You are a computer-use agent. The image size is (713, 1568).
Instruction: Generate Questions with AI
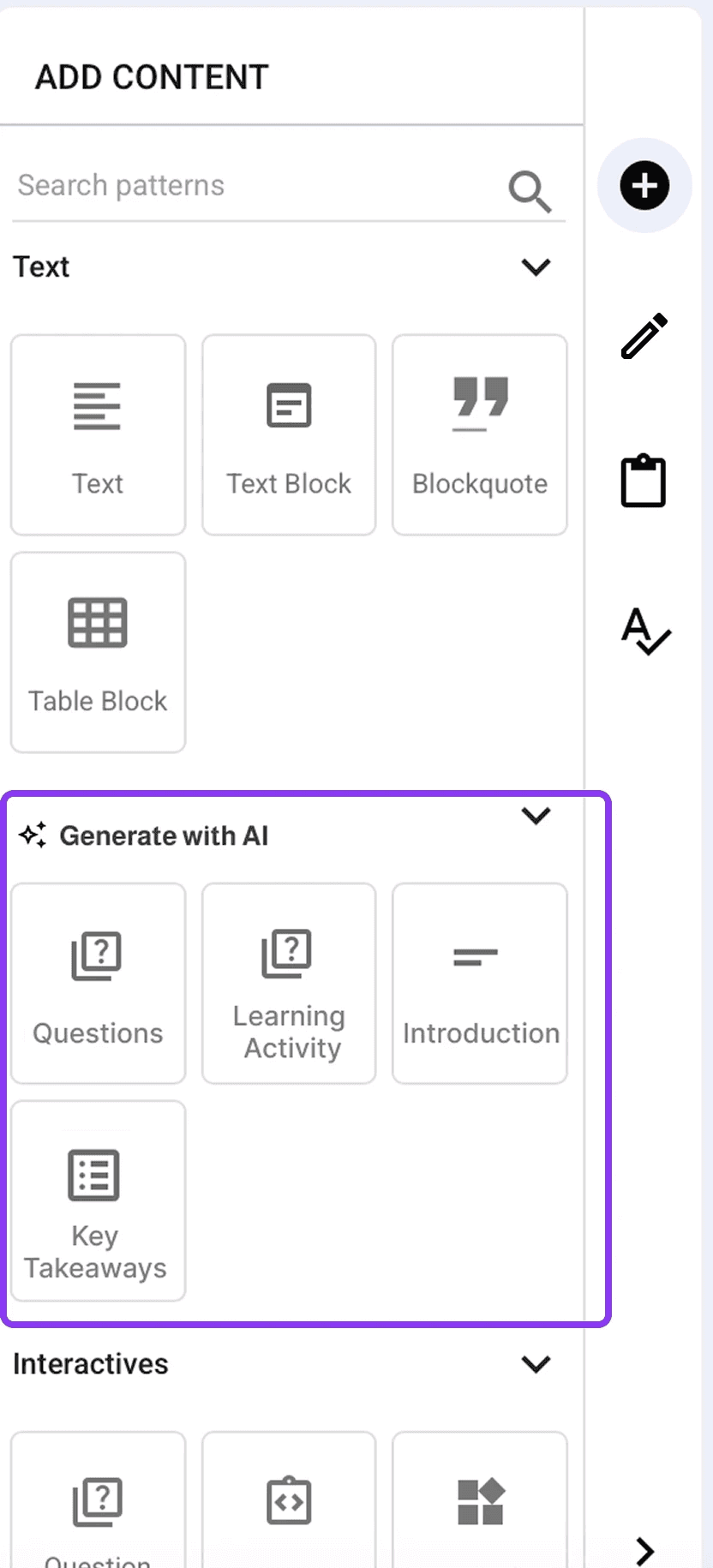[98, 984]
